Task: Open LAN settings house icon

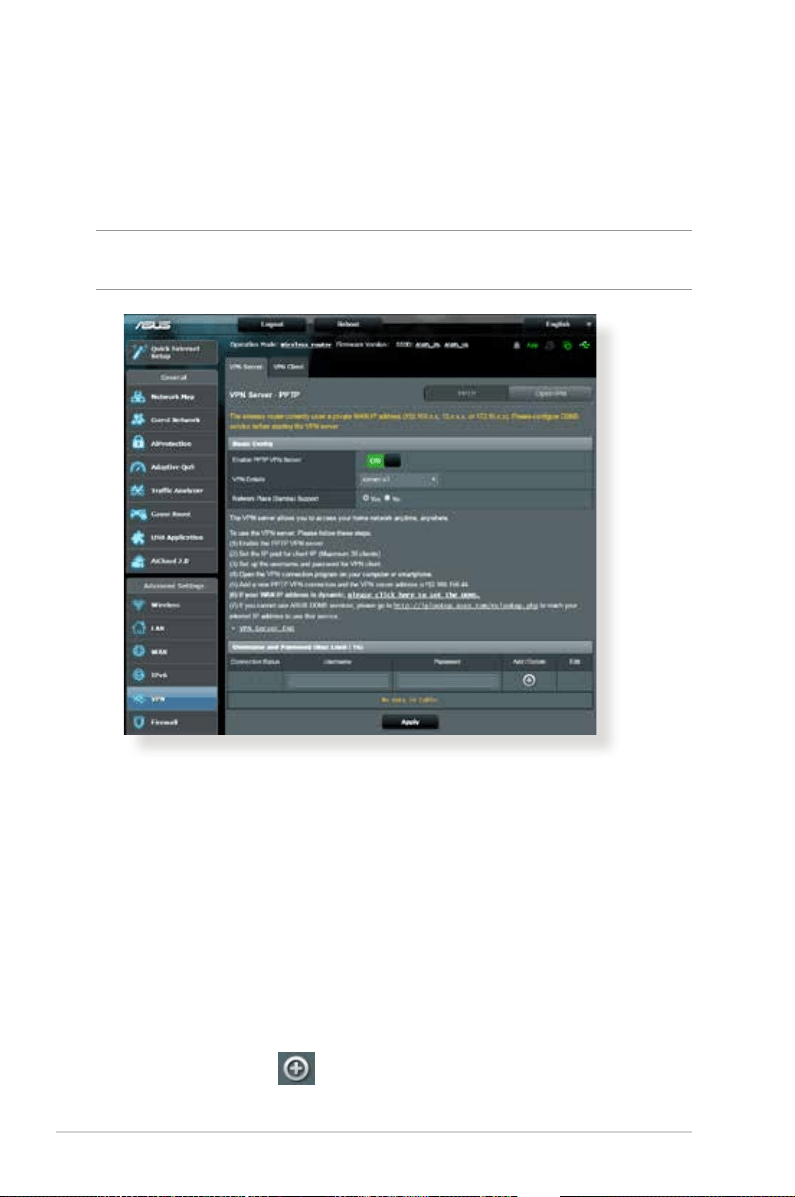Action: click(138, 628)
